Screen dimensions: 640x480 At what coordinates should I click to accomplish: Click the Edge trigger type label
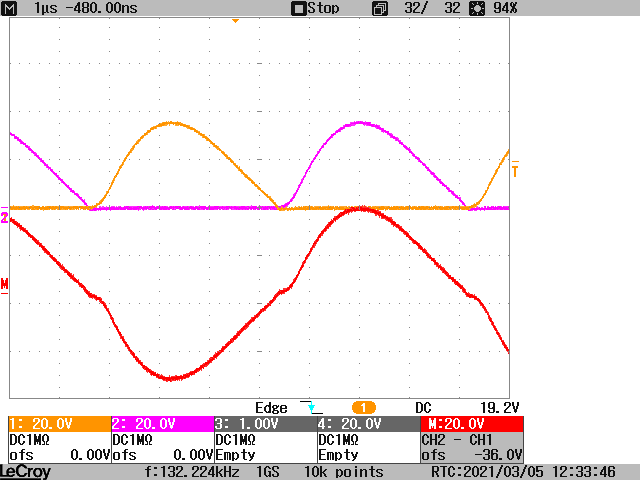pyautogui.click(x=271, y=408)
